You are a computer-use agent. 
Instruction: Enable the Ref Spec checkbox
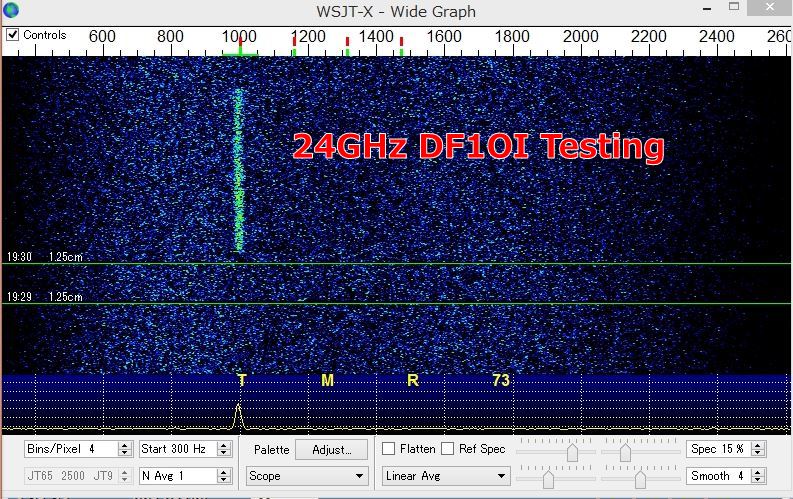(x=448, y=449)
